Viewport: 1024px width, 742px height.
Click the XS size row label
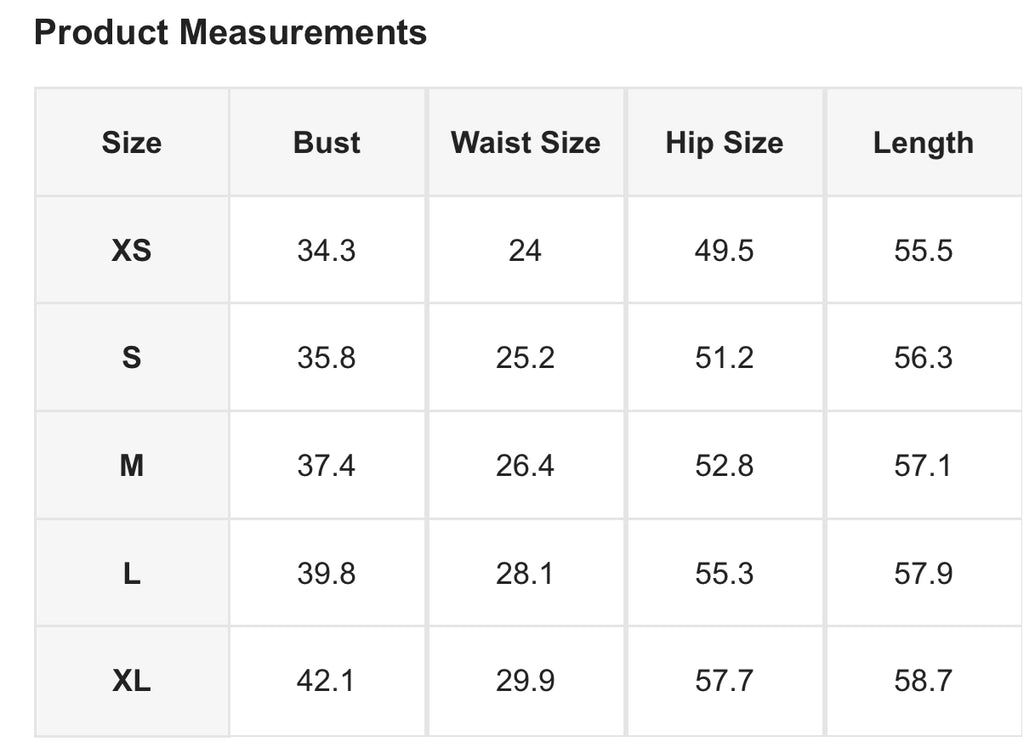[x=132, y=250]
